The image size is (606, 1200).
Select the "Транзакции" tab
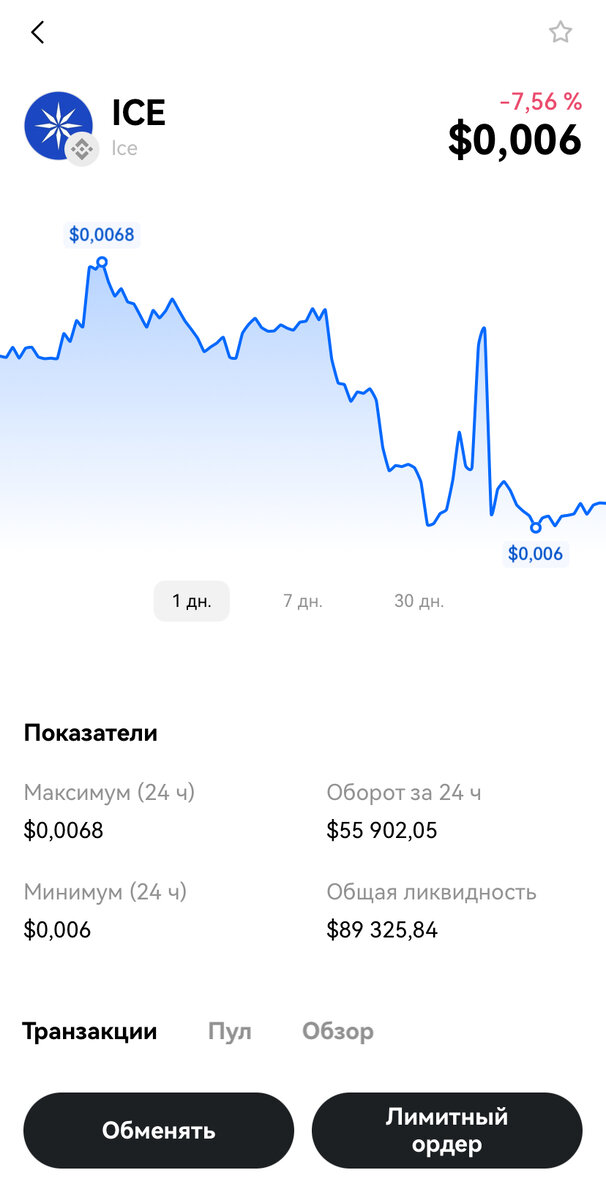(90, 1031)
